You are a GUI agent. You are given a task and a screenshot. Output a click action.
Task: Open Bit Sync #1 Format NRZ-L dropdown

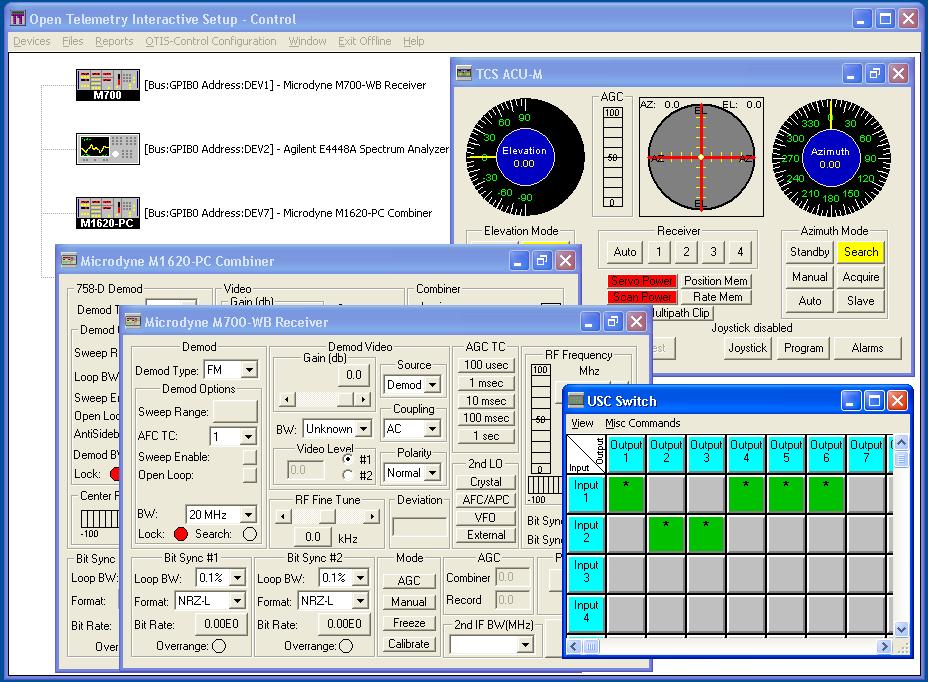tap(237, 601)
